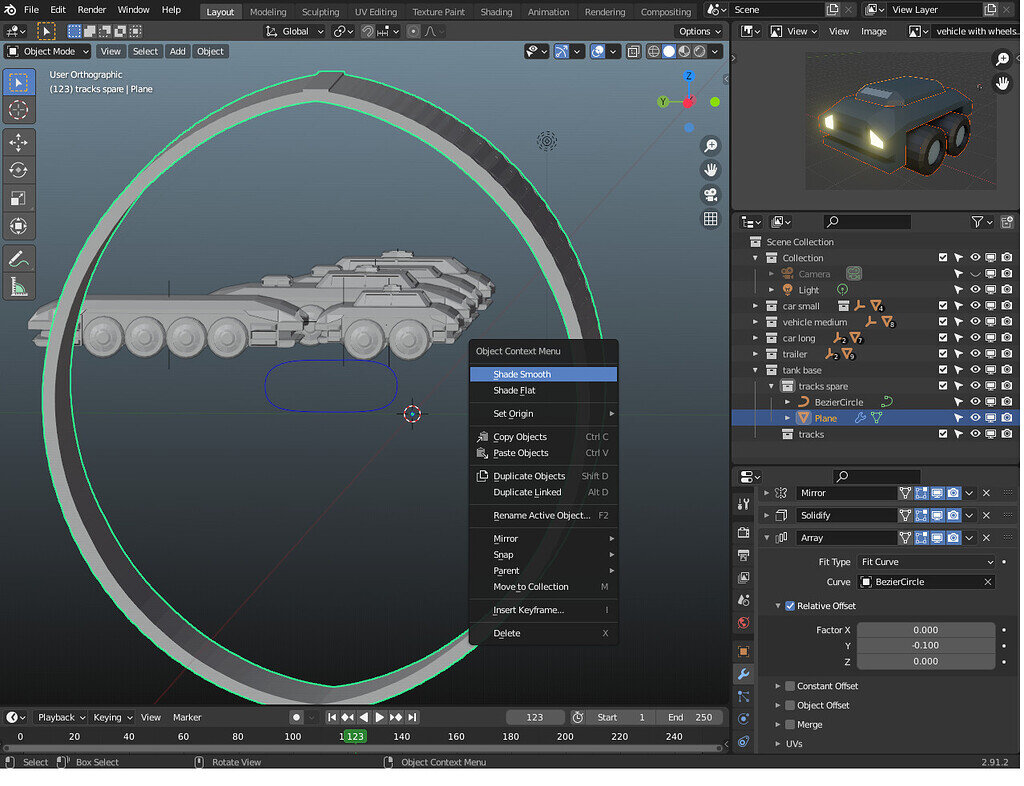
Task: Hide the tracks collection in the viewport
Action: (975, 433)
